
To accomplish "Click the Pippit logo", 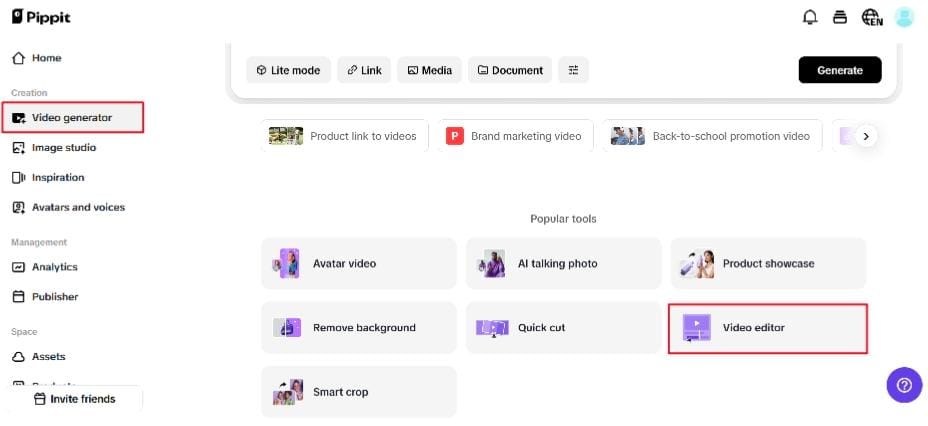I will (41, 17).
